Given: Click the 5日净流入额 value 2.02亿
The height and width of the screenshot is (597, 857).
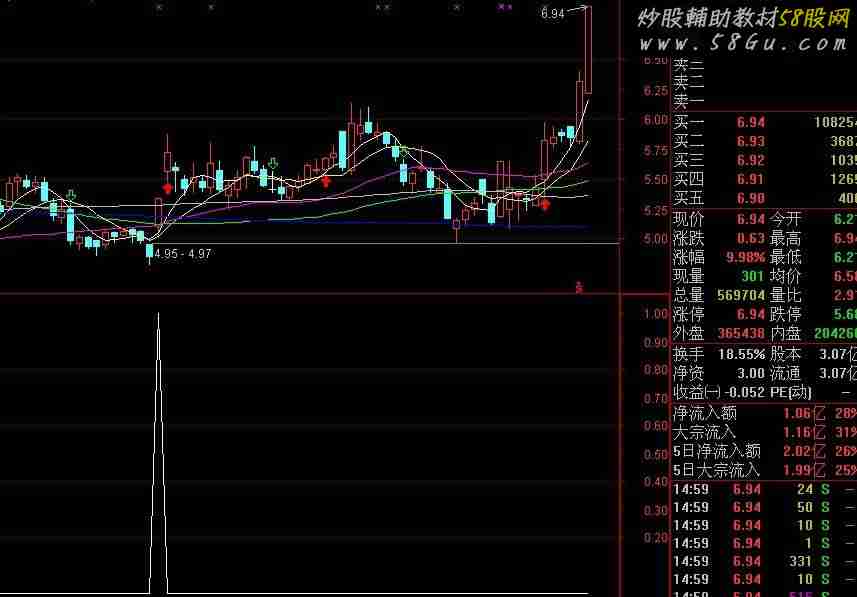Looking at the screenshot, I should tap(803, 451).
